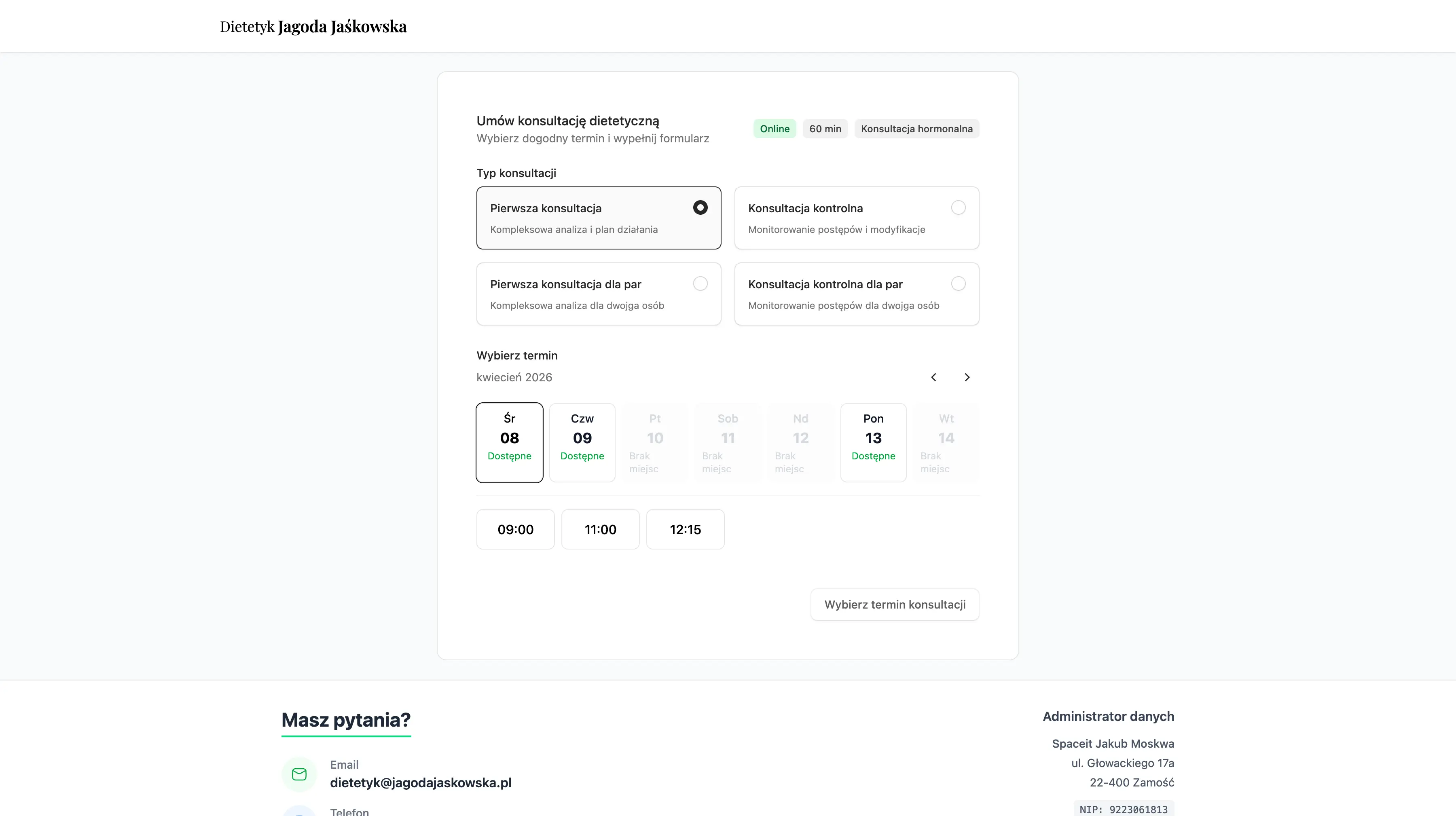
Task: Click the selected Pierwsza konsultacja radio
Action: pos(700,207)
